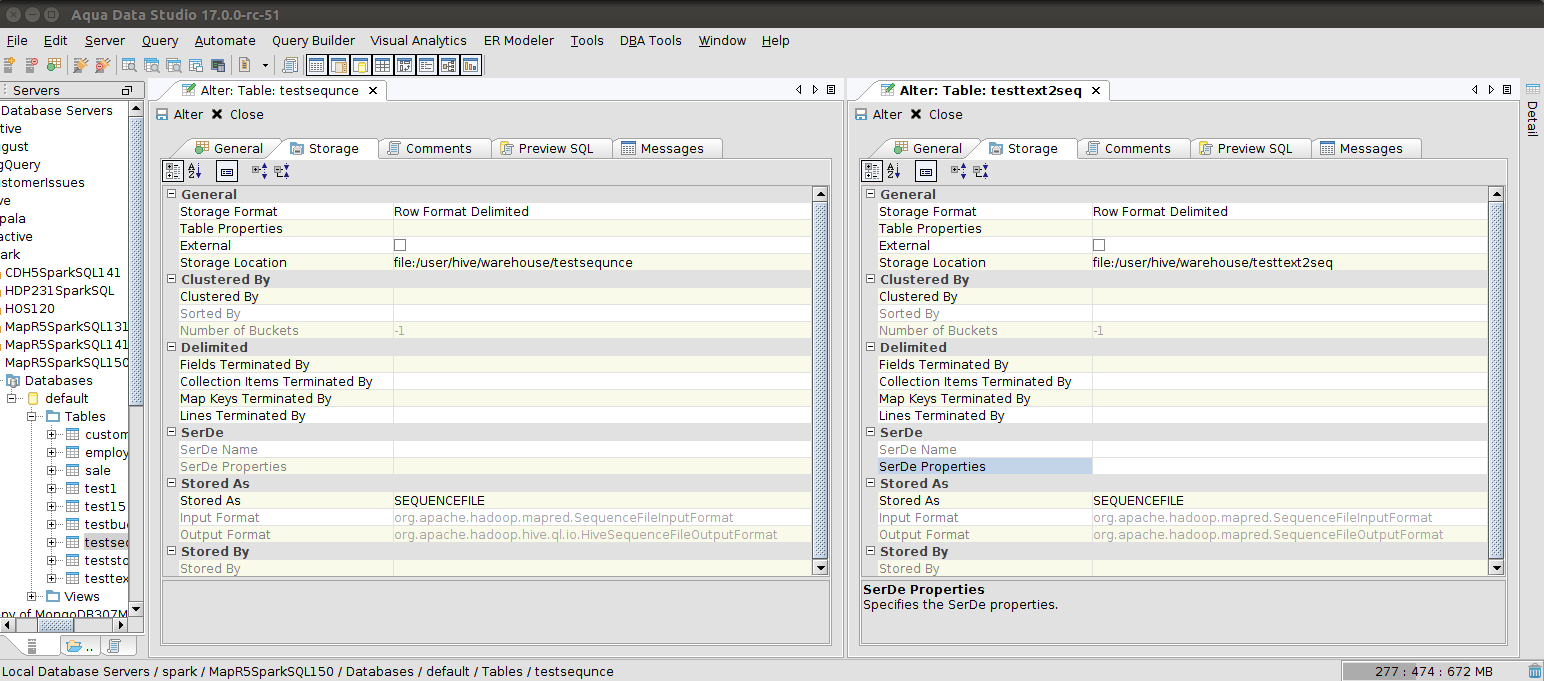Expand the sale table node

52,470
